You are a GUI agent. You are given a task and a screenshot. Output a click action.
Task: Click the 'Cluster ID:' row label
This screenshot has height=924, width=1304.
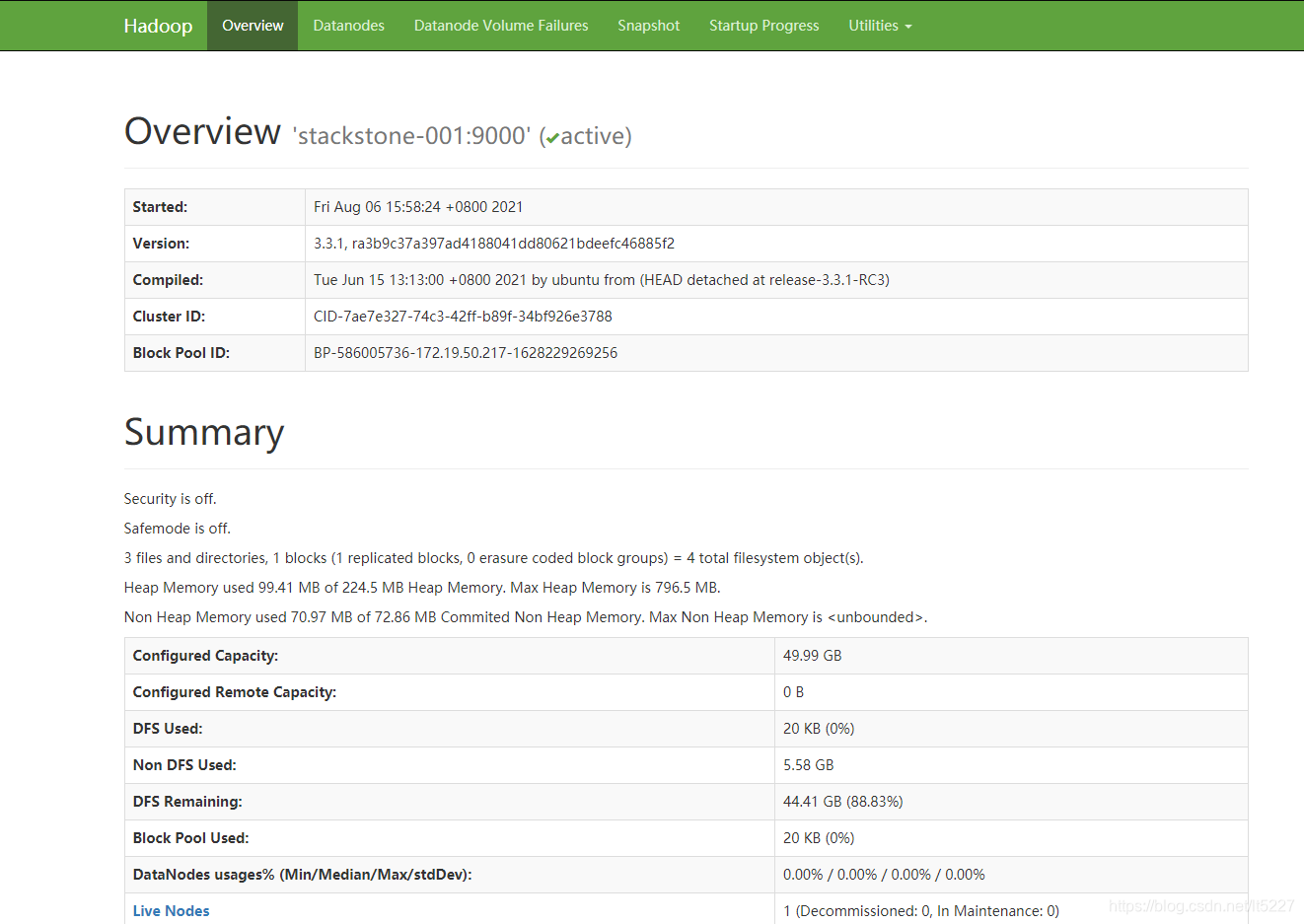(169, 317)
